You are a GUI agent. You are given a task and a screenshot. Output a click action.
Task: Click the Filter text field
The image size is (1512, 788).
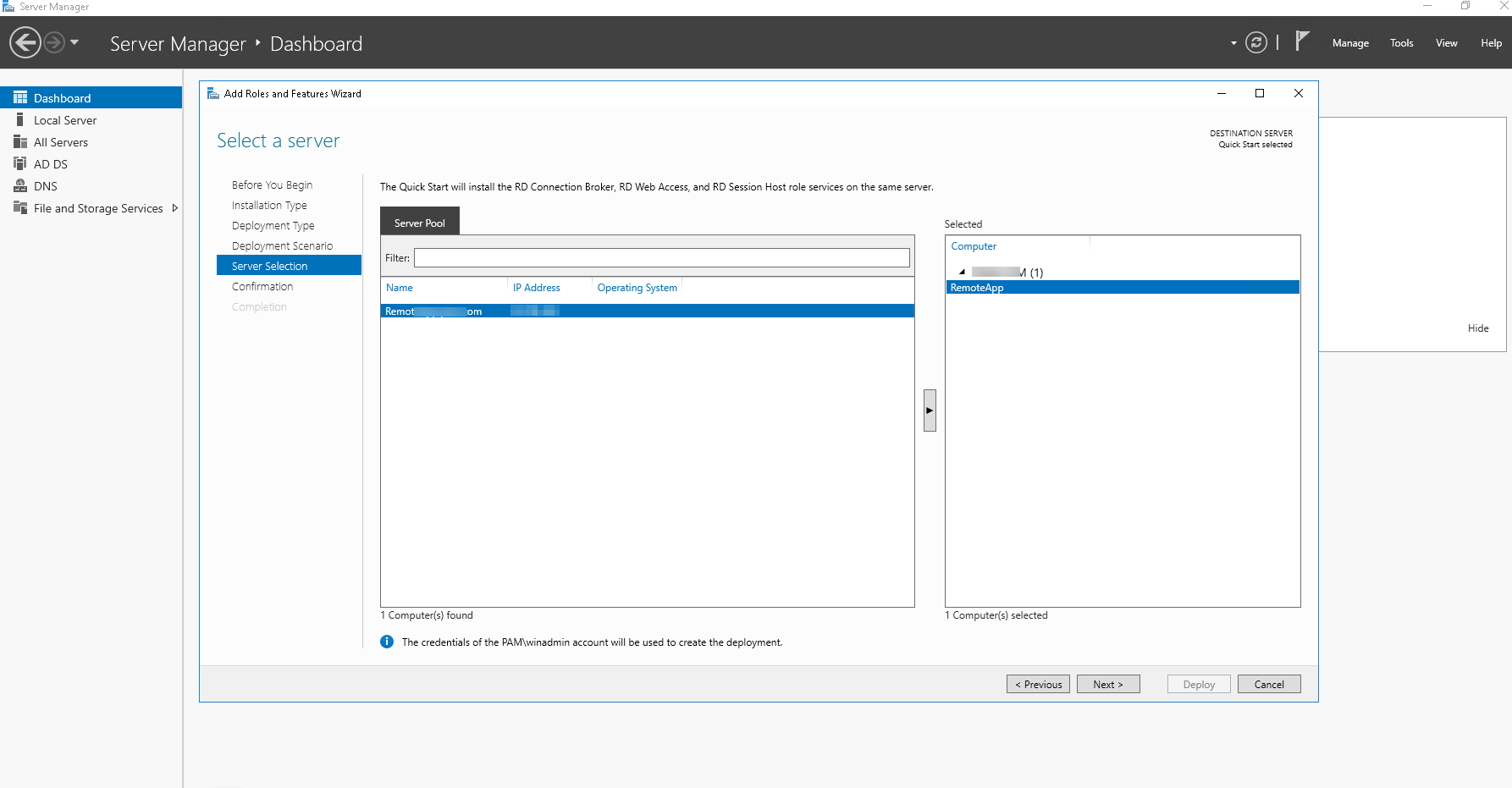(662, 257)
